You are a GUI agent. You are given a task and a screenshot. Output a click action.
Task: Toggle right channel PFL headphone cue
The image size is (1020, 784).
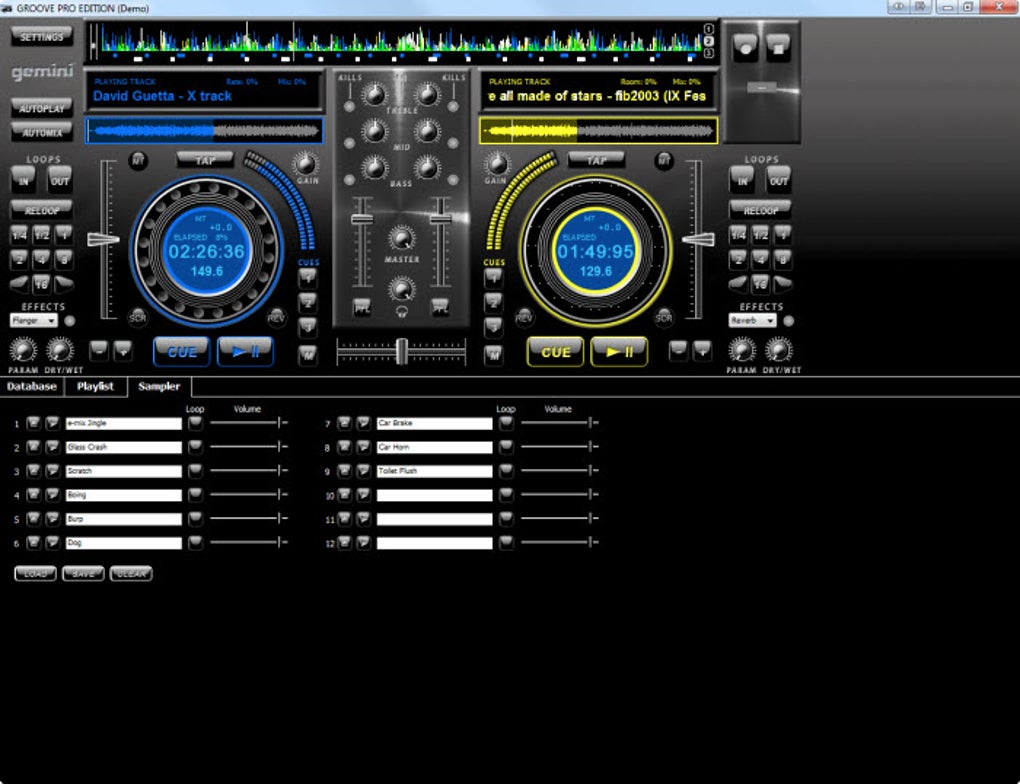440,308
